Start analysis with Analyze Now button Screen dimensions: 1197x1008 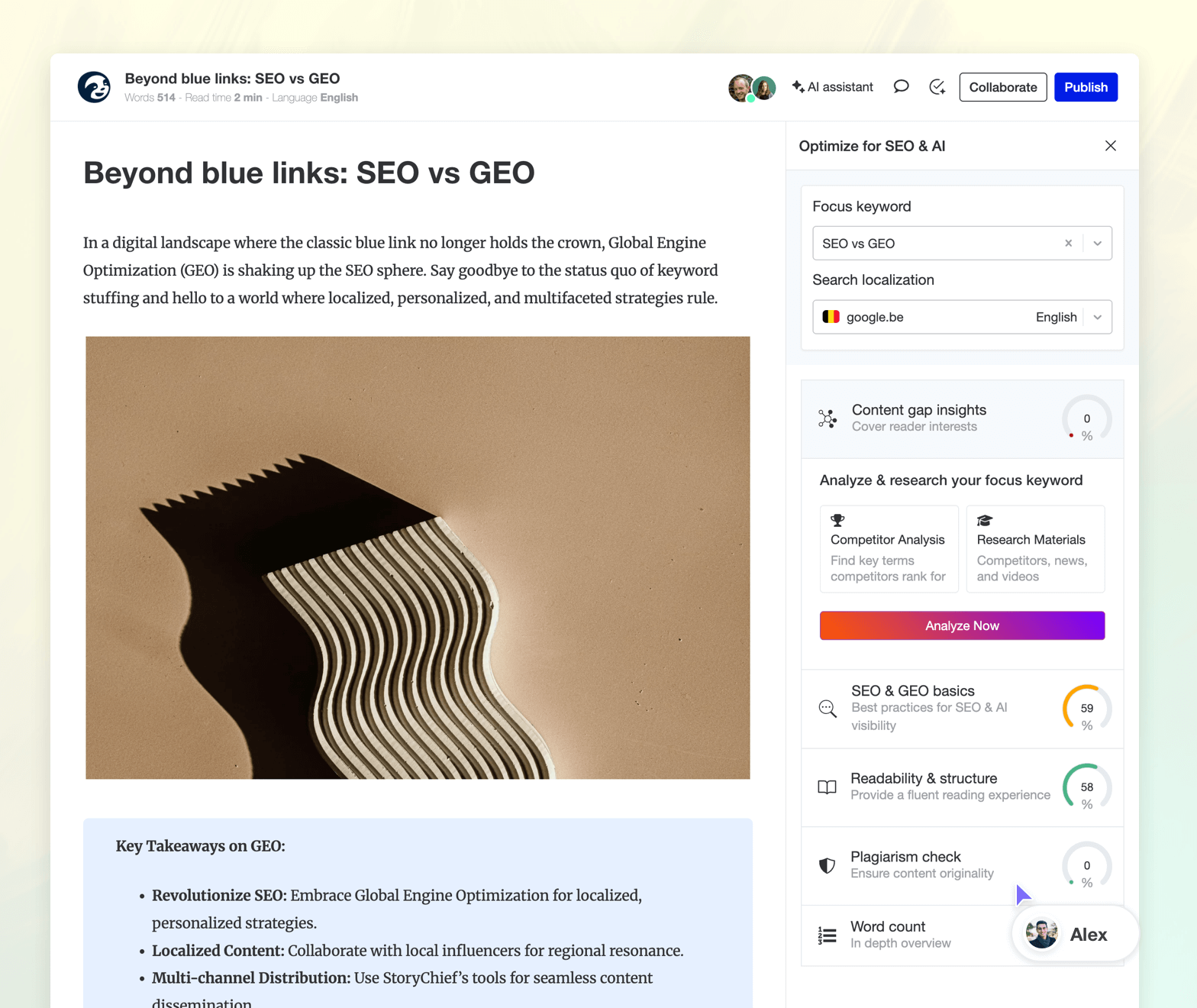click(x=962, y=625)
